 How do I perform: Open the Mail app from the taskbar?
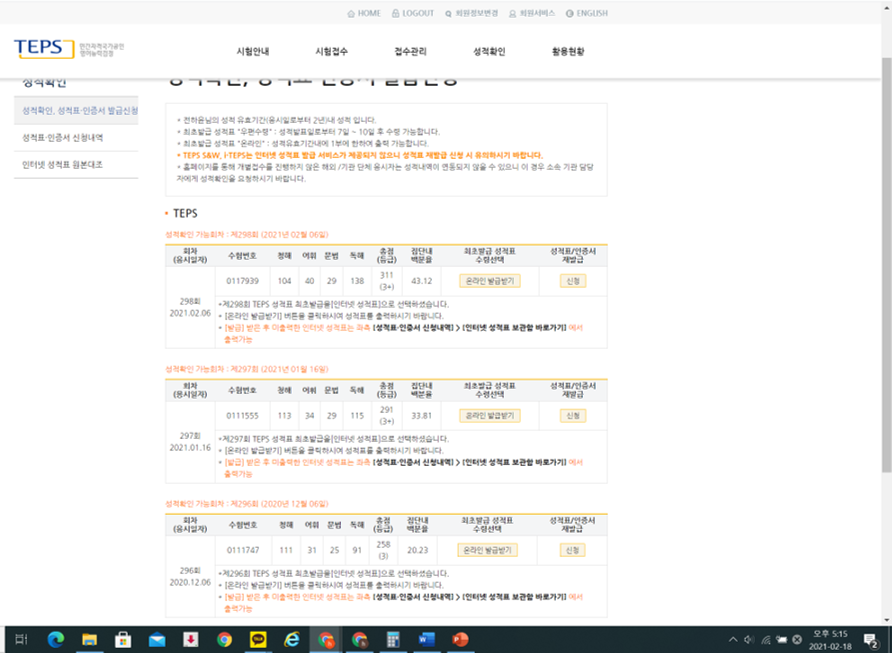[157, 639]
